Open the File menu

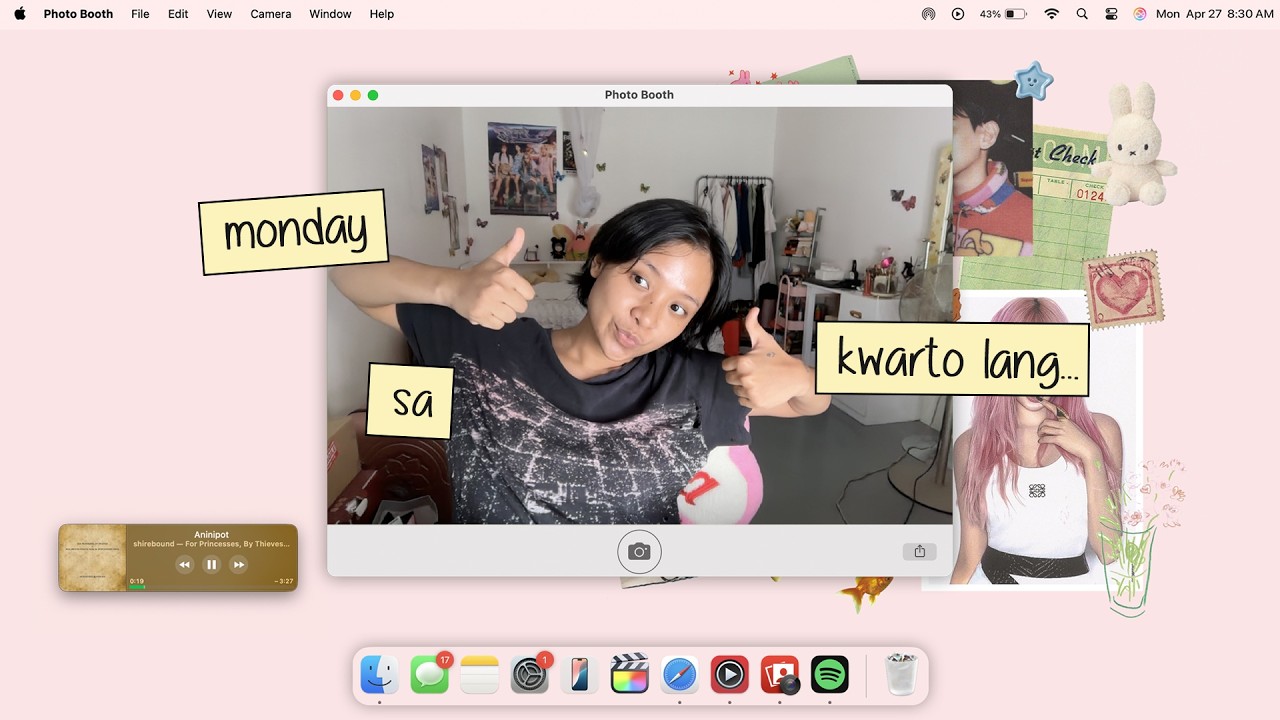coord(140,14)
